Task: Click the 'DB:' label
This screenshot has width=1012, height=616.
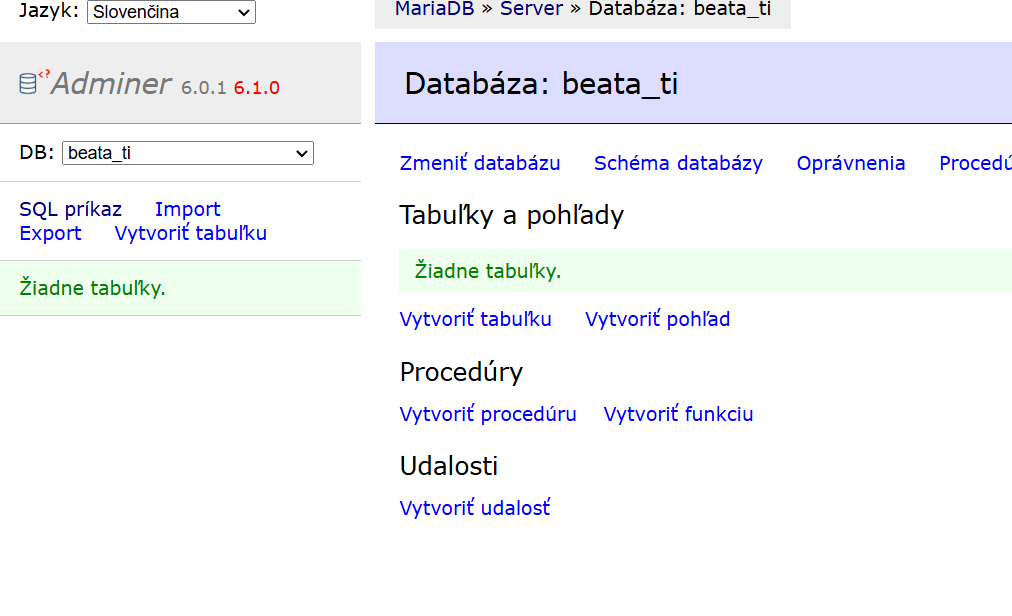Action: tap(37, 152)
